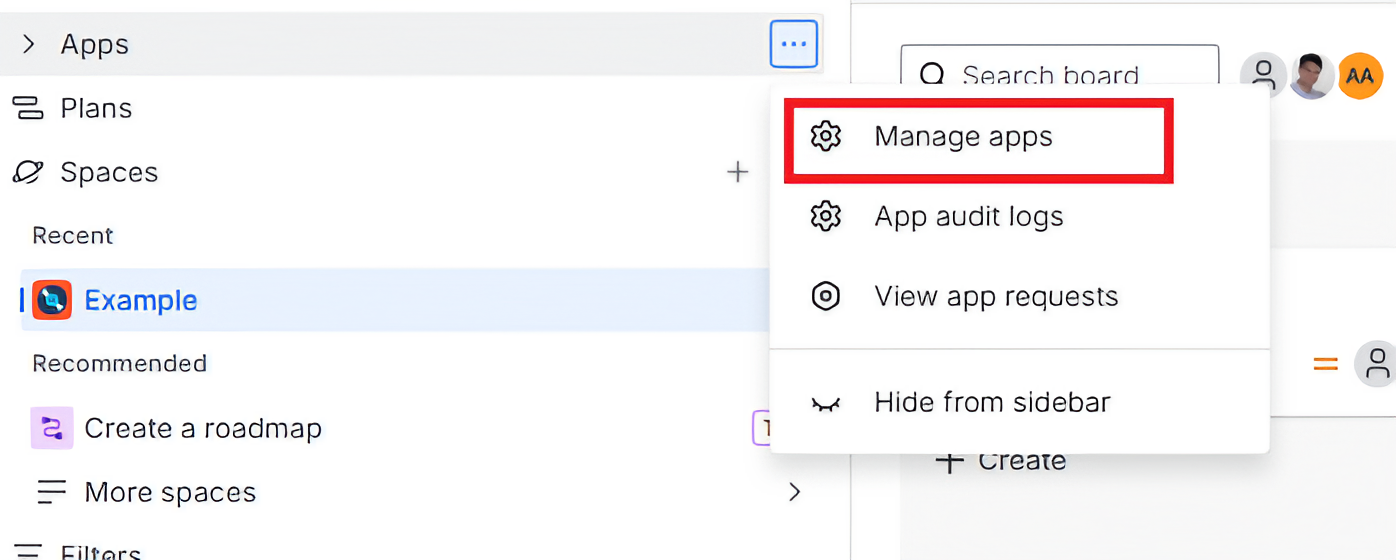
Task: Click the plus icon next to Spaces
Action: 737,172
